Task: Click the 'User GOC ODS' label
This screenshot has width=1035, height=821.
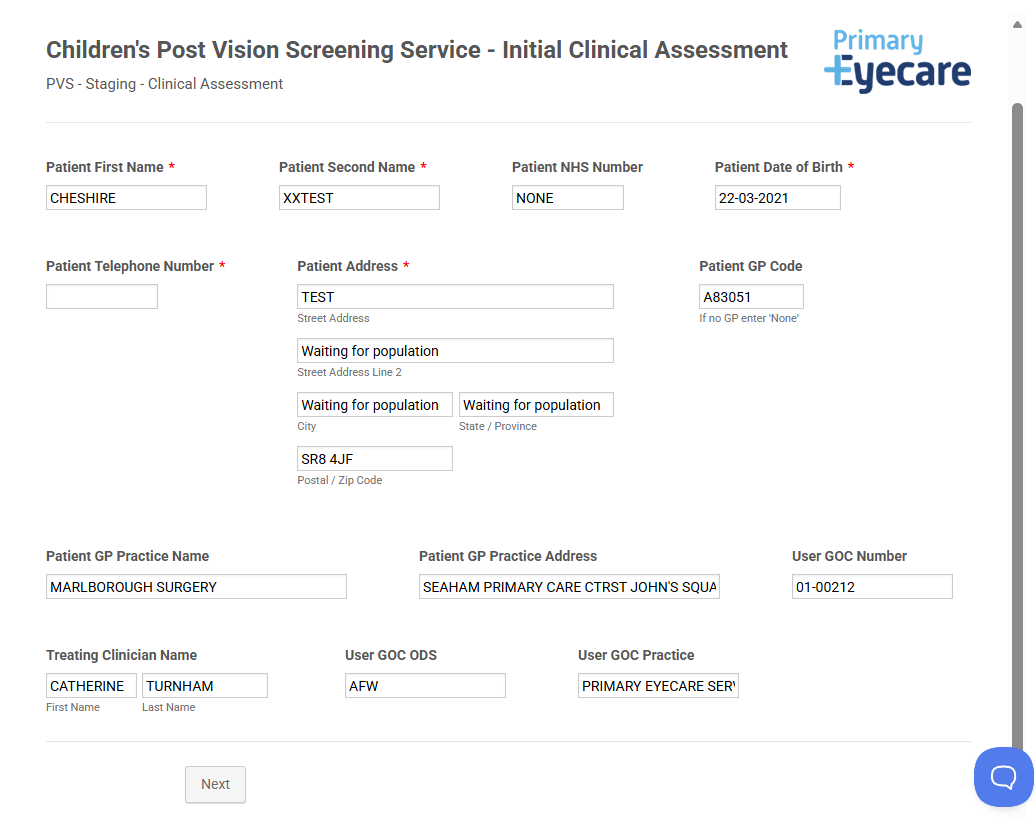Action: click(391, 655)
